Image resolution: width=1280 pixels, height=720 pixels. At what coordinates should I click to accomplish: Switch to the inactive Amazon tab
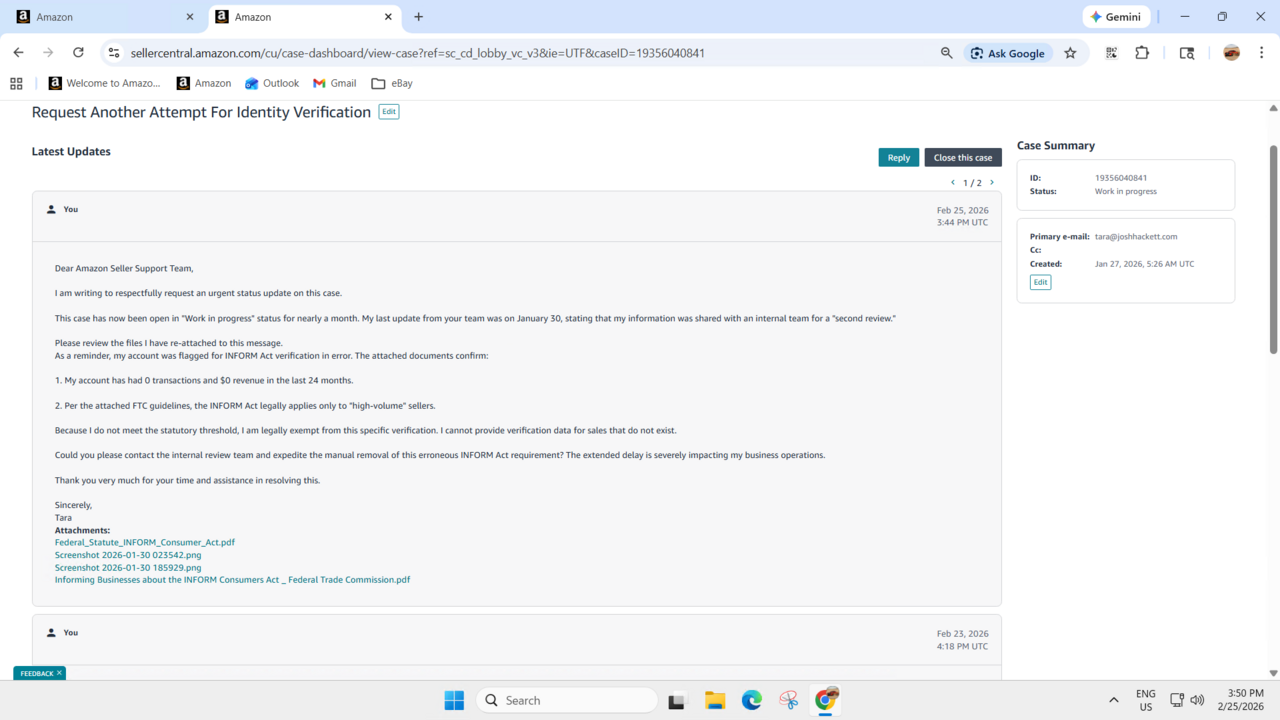[104, 17]
